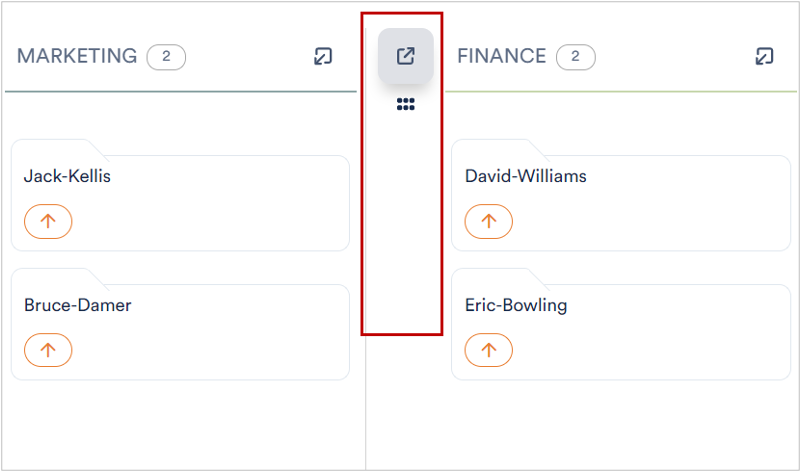The width and height of the screenshot is (800, 472).
Task: Collapse the Marketing column with its header icon
Action: pyautogui.click(x=323, y=56)
